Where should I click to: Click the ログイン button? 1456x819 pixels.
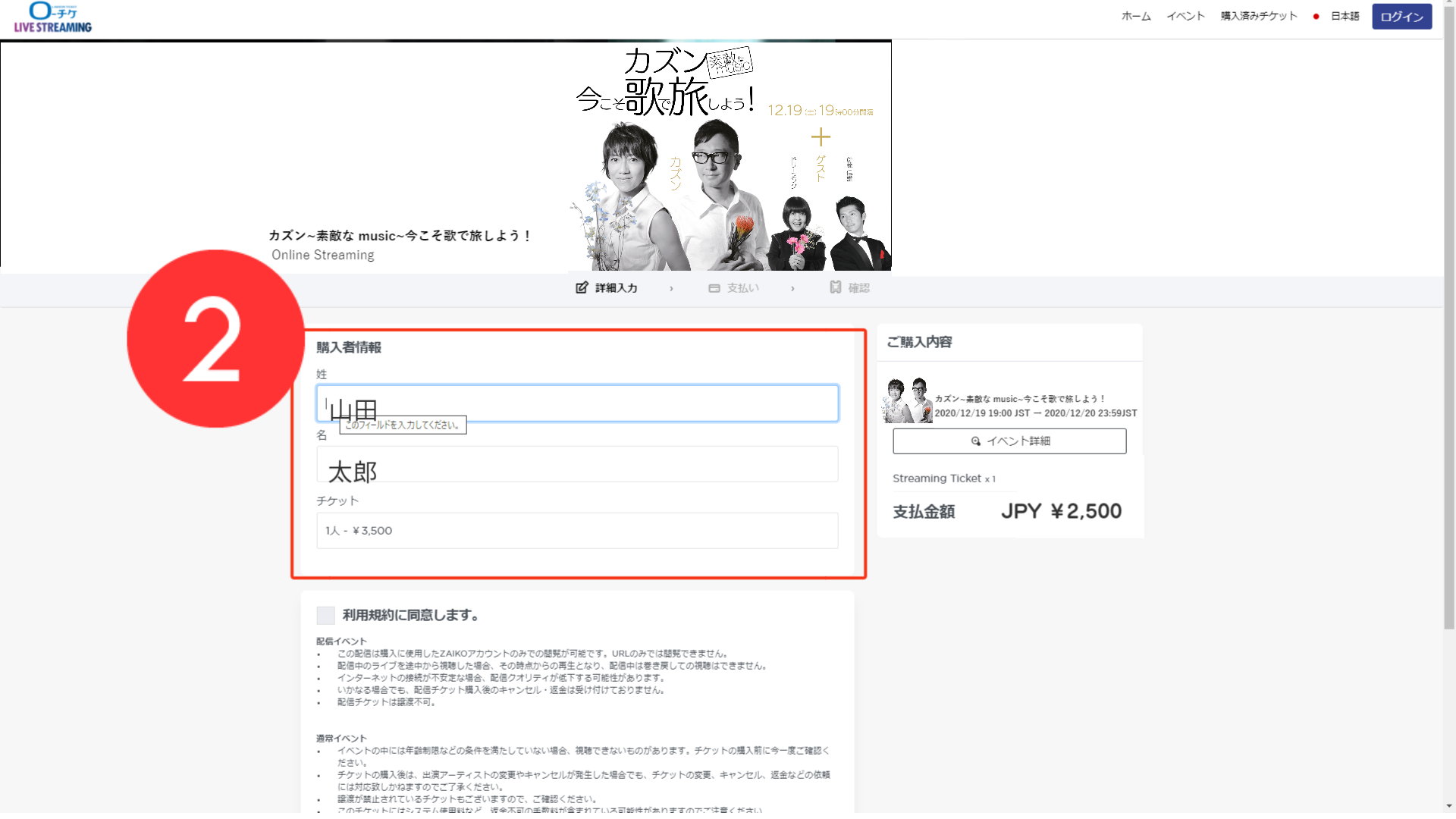click(1401, 17)
